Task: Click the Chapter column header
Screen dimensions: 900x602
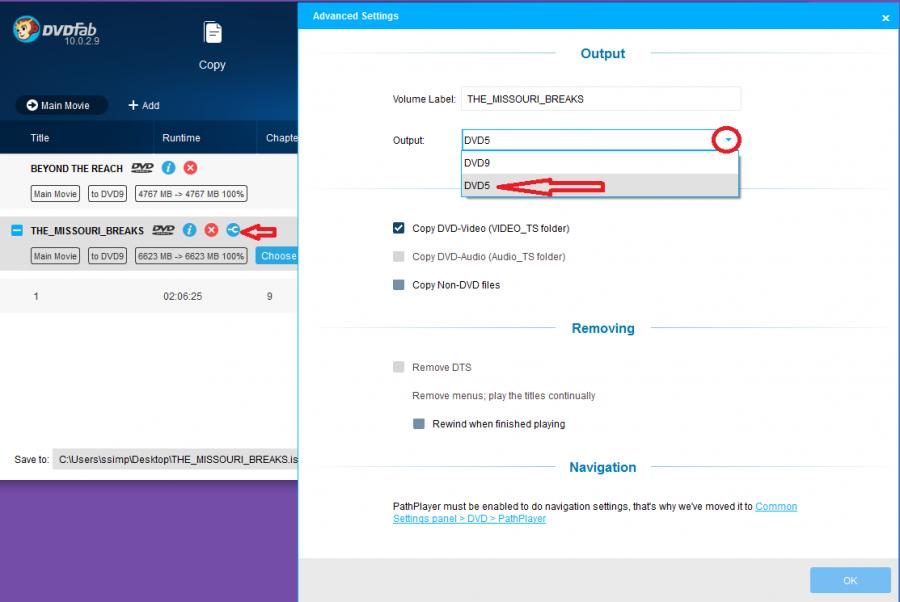Action: (282, 138)
